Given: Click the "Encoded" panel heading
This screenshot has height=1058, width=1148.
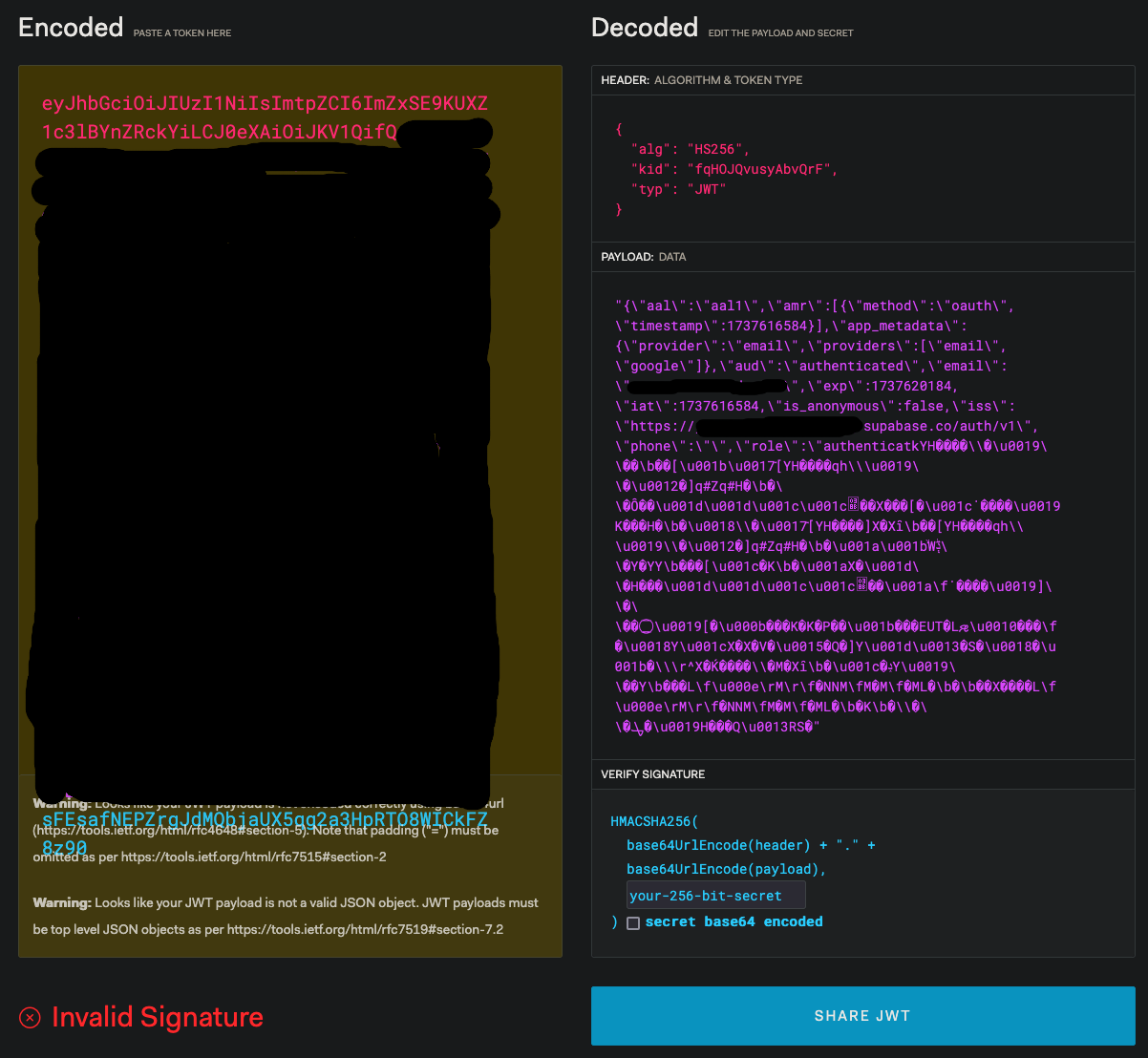Looking at the screenshot, I should 71,27.
